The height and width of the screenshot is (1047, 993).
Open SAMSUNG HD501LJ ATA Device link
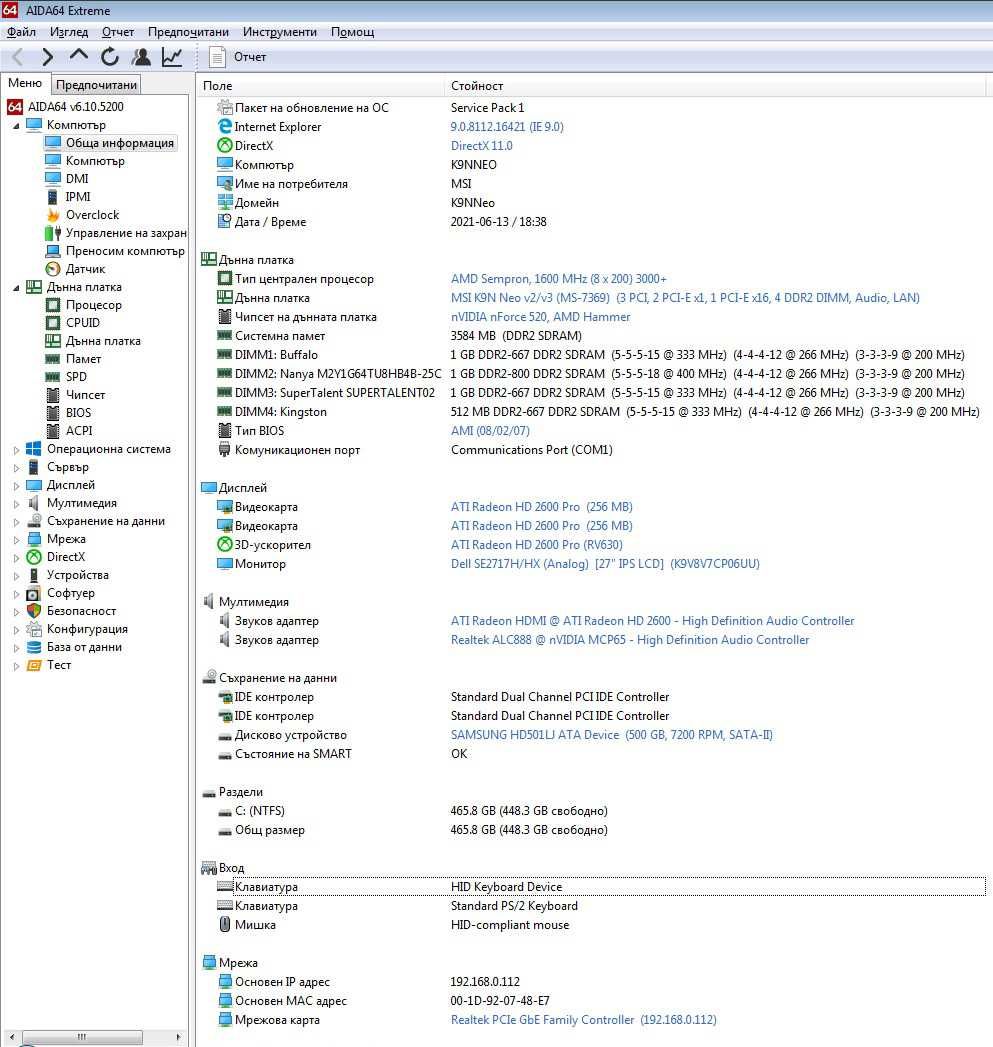pyautogui.click(x=611, y=735)
